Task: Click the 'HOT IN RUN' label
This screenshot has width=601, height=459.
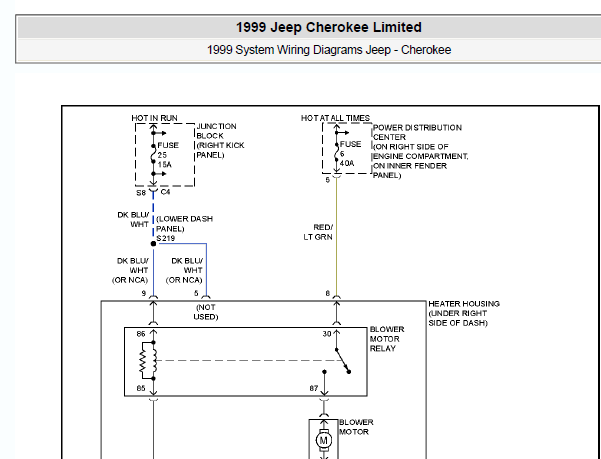Action: pyautogui.click(x=154, y=118)
